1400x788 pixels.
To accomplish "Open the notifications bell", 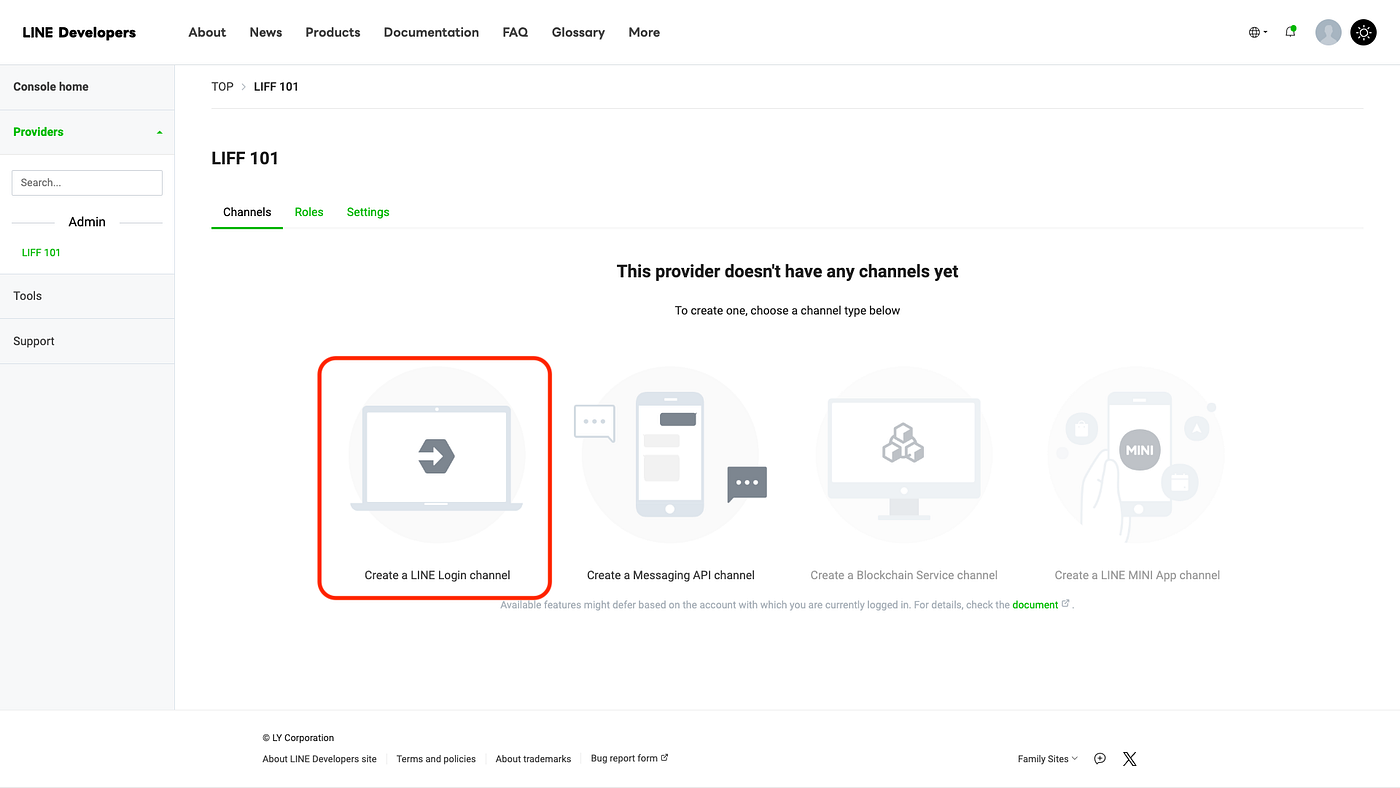I will (x=1291, y=32).
